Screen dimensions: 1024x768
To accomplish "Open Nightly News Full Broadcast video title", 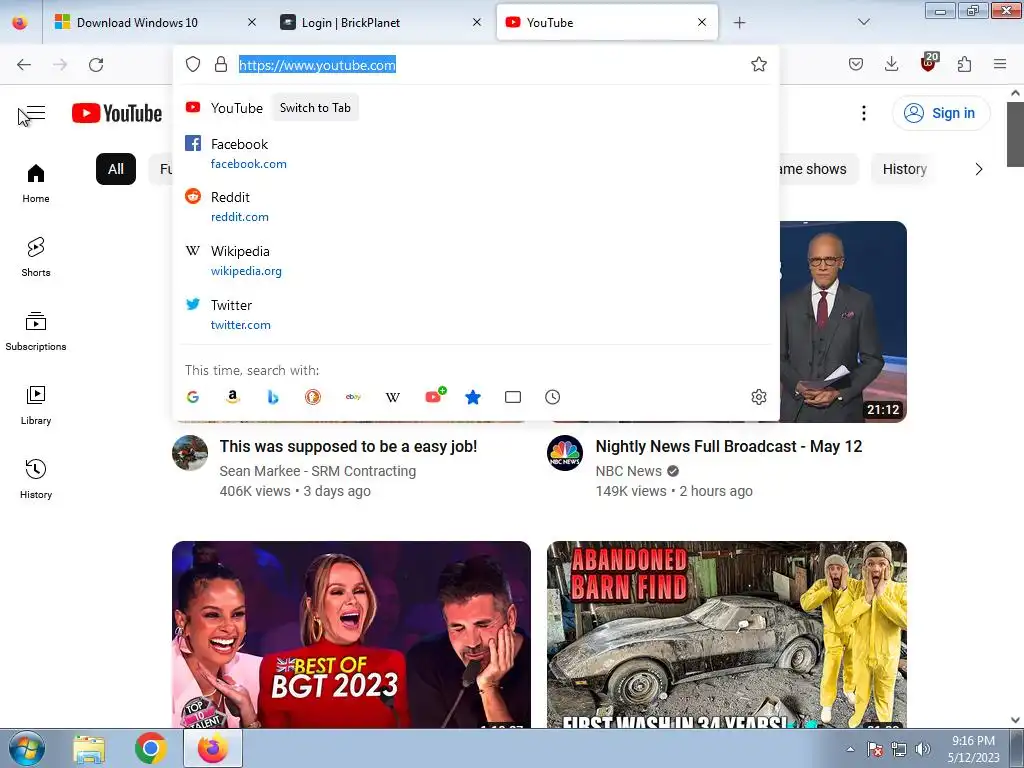I will click(x=729, y=447).
